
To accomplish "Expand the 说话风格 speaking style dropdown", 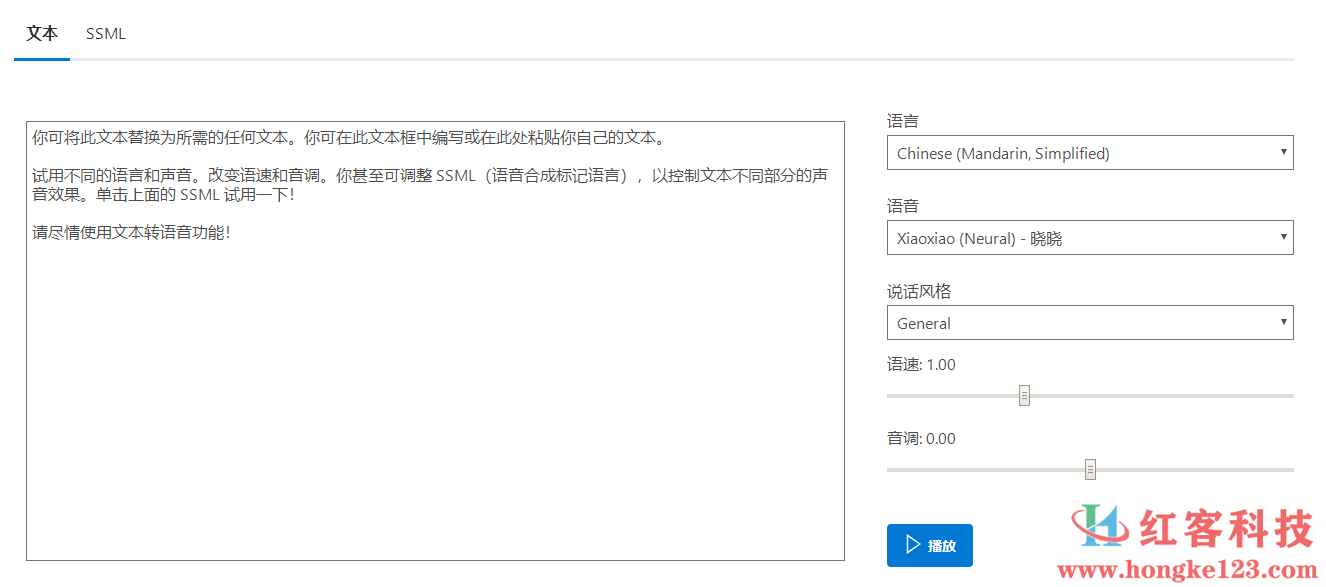I will pyautogui.click(x=1090, y=323).
